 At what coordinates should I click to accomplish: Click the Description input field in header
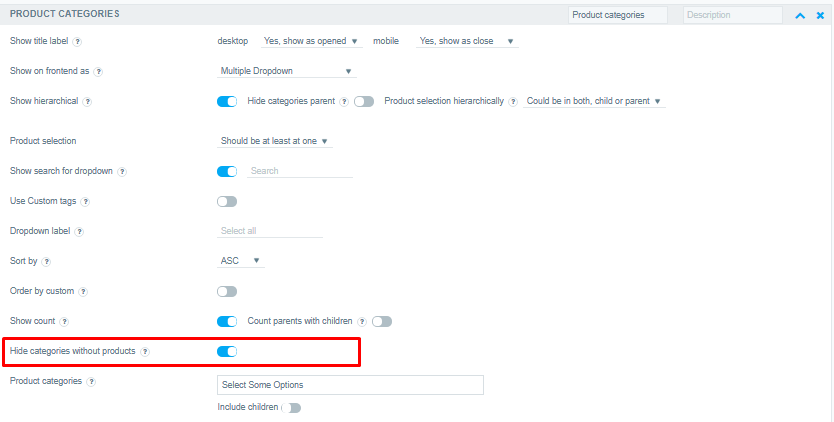click(732, 15)
